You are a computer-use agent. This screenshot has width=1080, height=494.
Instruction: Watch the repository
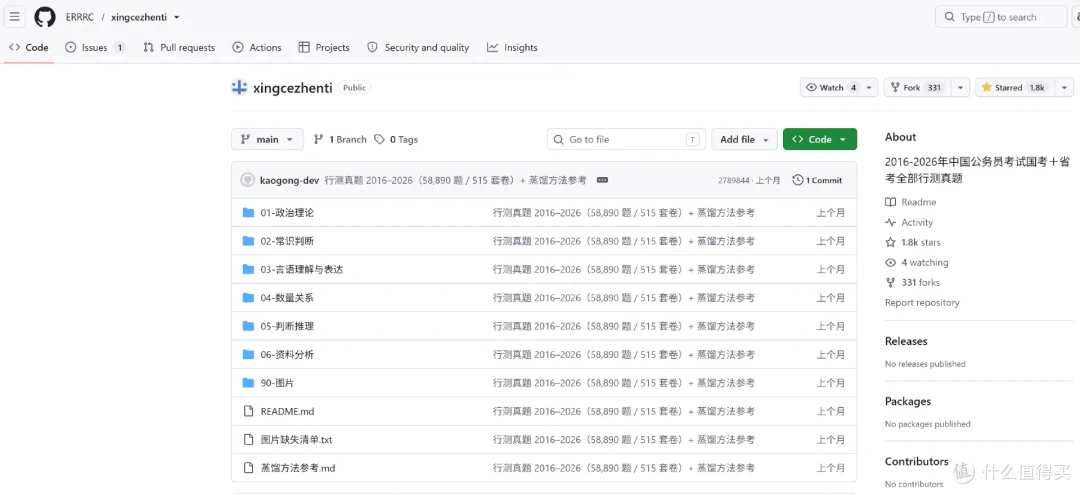831,88
